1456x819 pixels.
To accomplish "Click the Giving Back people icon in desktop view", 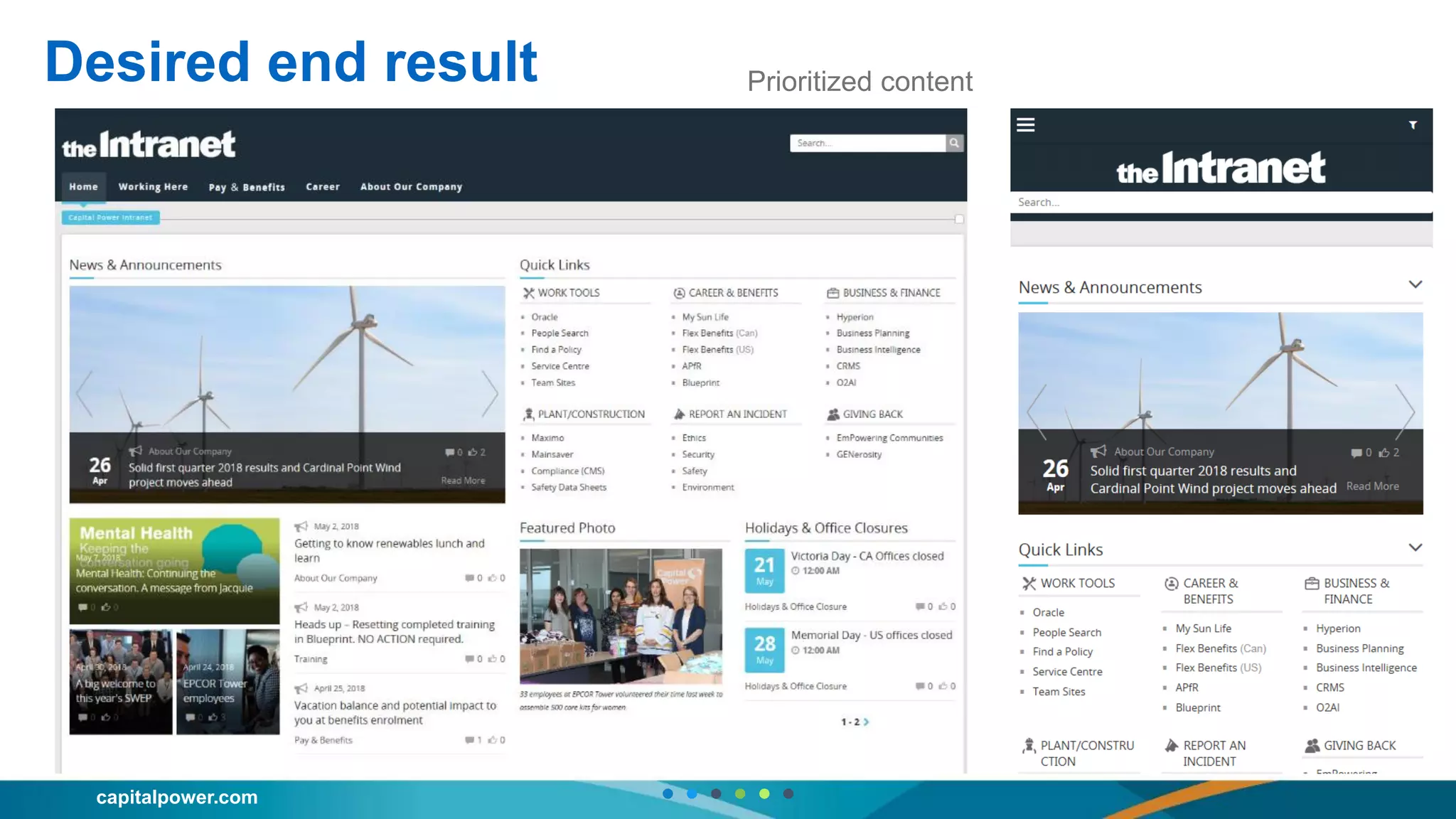I will [833, 414].
